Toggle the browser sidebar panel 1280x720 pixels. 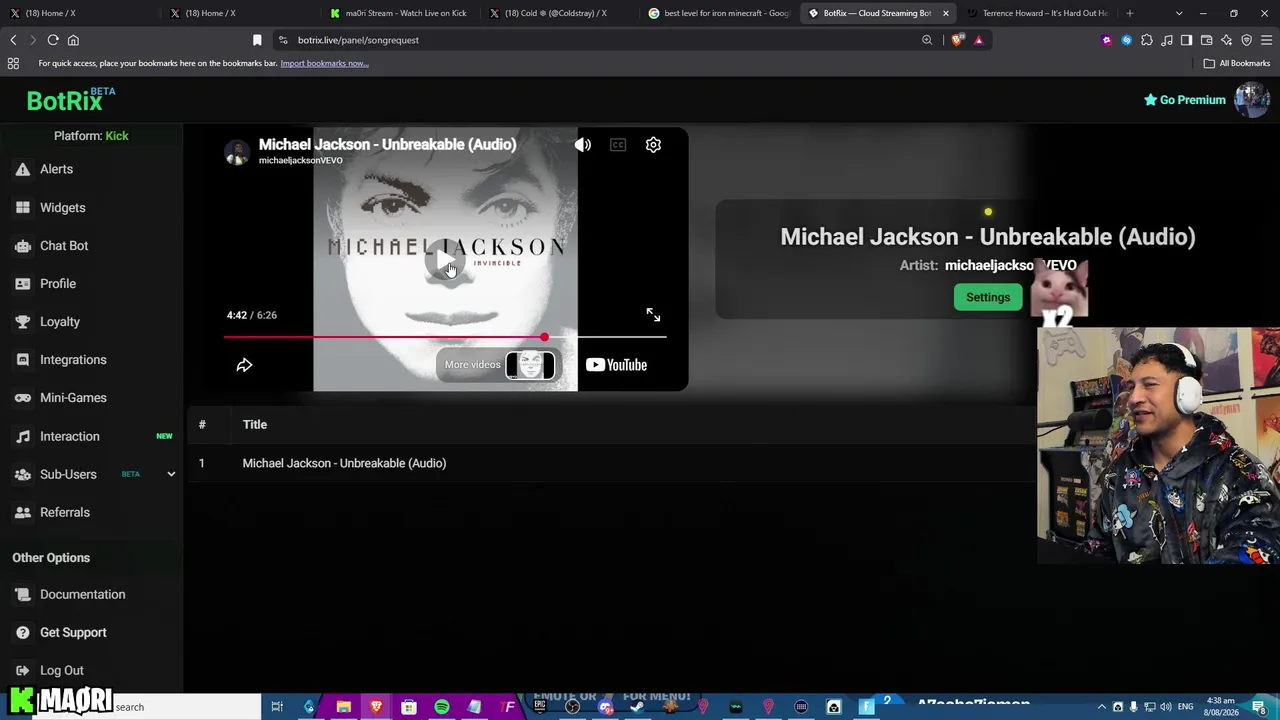[x=1187, y=40]
